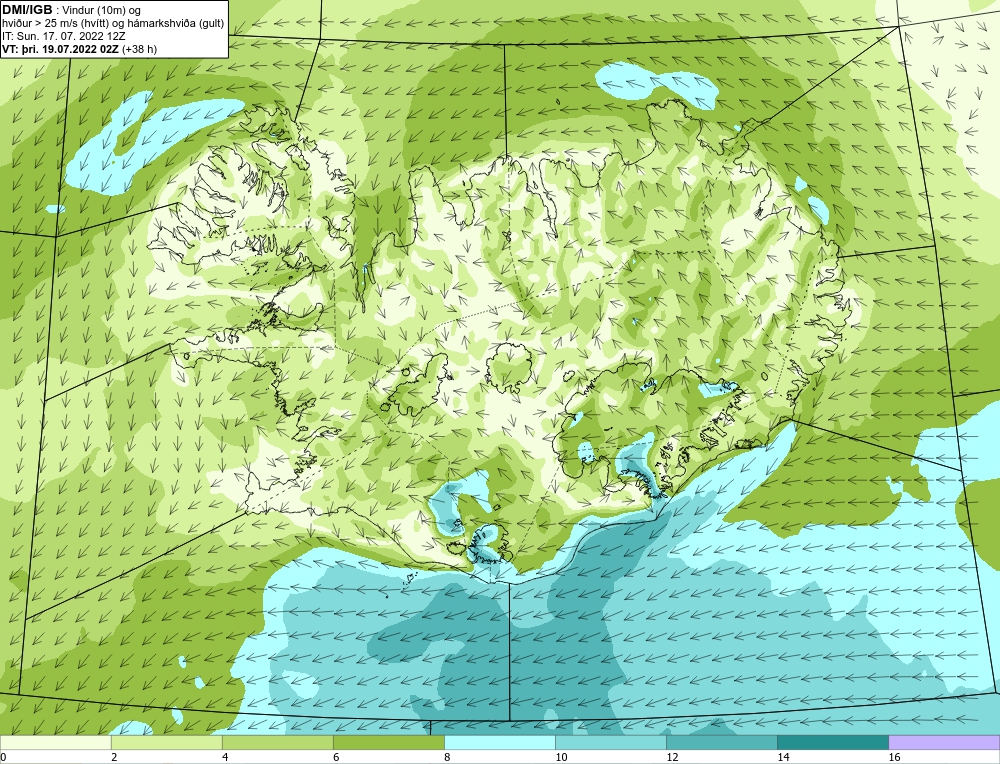Viewport: 1000px width, 764px height.
Task: Click the legend value '14'
Action: tap(783, 757)
